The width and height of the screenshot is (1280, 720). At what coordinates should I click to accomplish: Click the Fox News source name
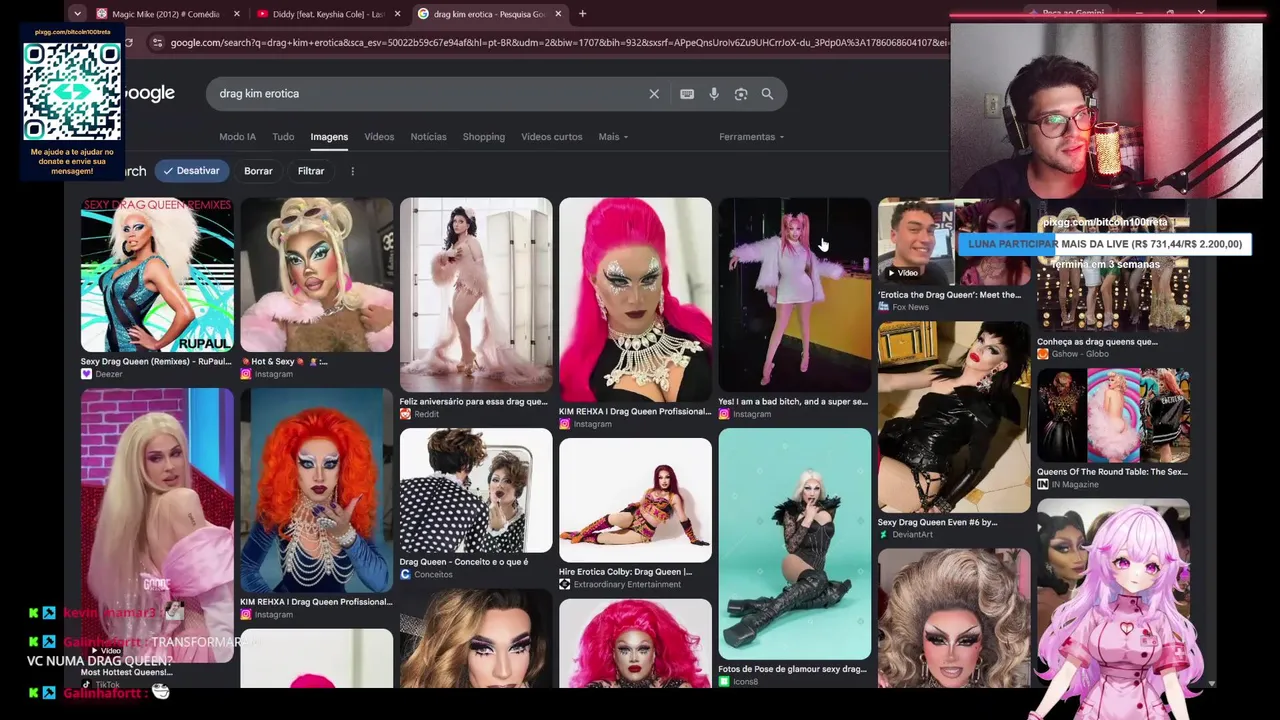coord(910,307)
